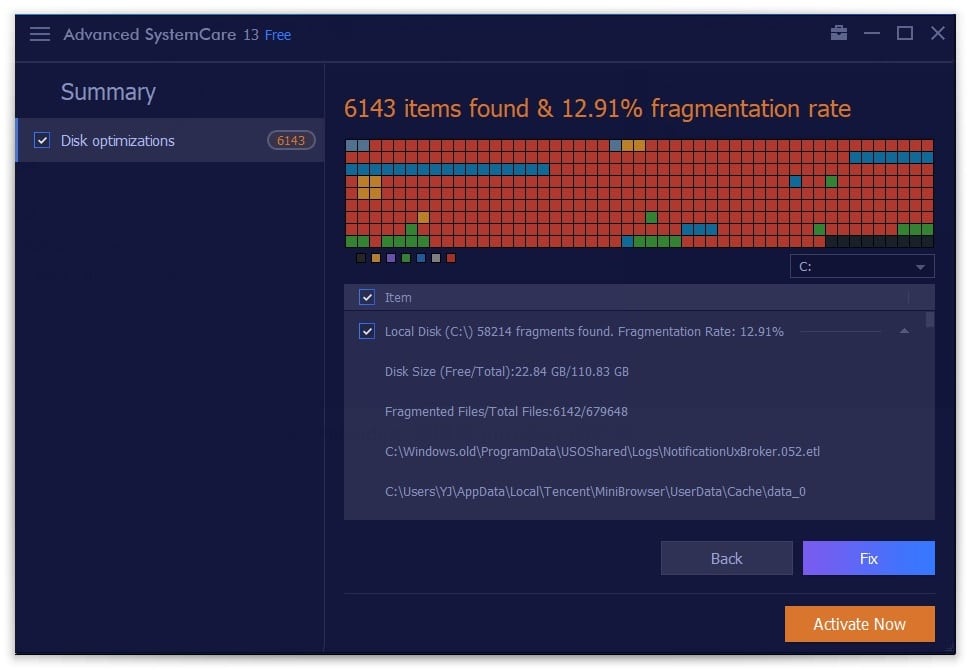
Task: Select the Fragmented Files/Total Files row
Action: 506,411
